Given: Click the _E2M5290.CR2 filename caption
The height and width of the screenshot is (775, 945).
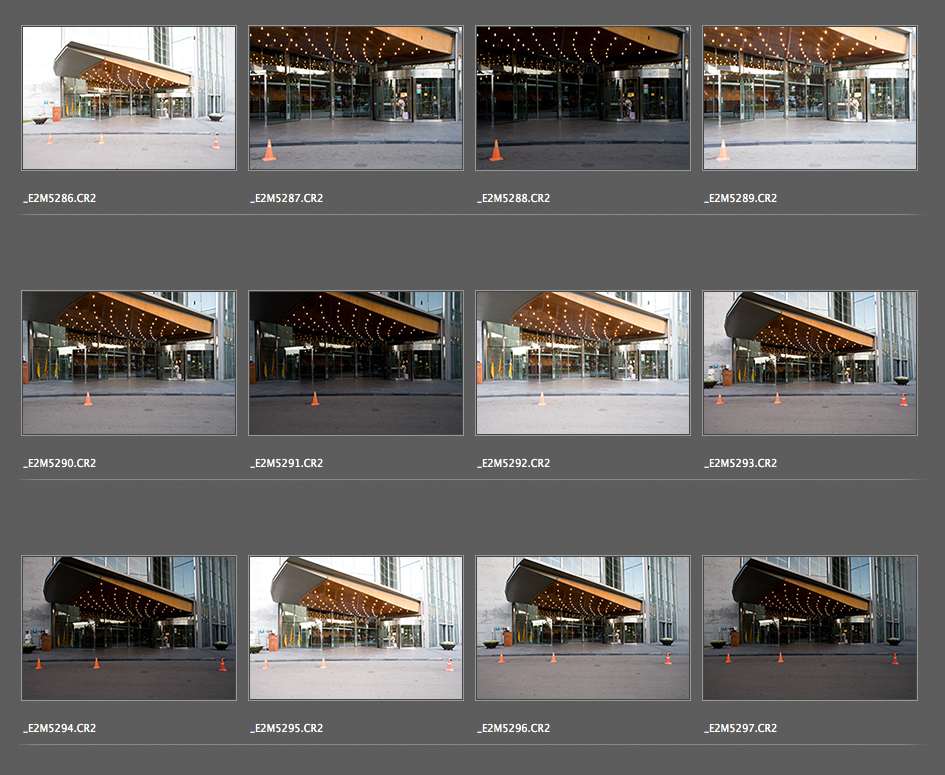Looking at the screenshot, I should [59, 464].
